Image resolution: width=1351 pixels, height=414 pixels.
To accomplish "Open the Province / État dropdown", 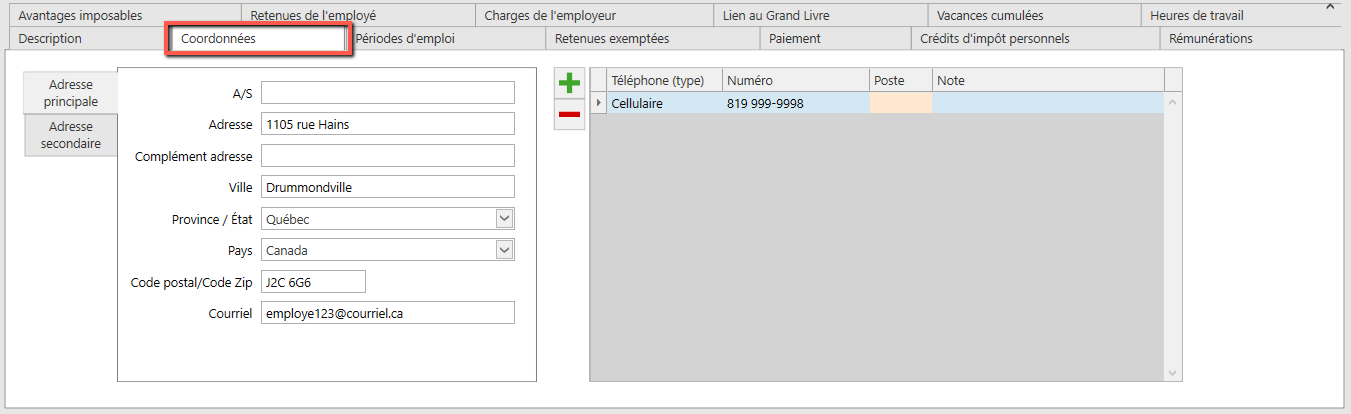I will [504, 219].
